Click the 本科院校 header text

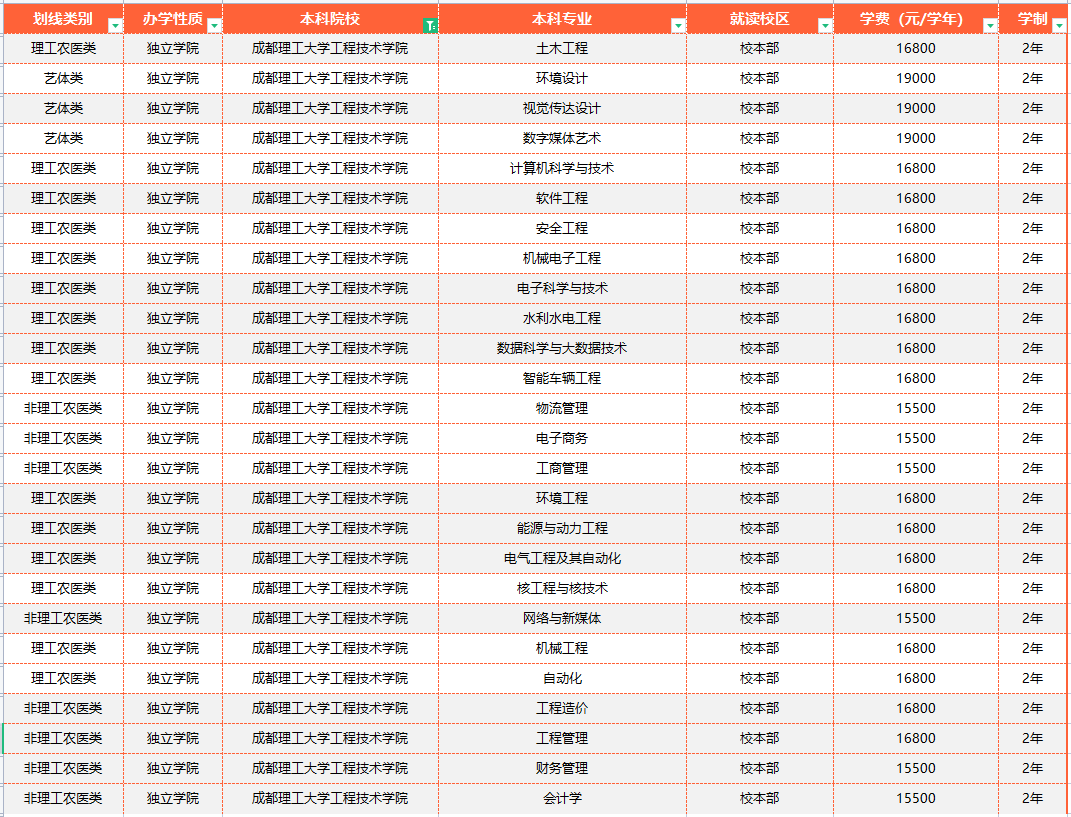[x=330, y=19]
